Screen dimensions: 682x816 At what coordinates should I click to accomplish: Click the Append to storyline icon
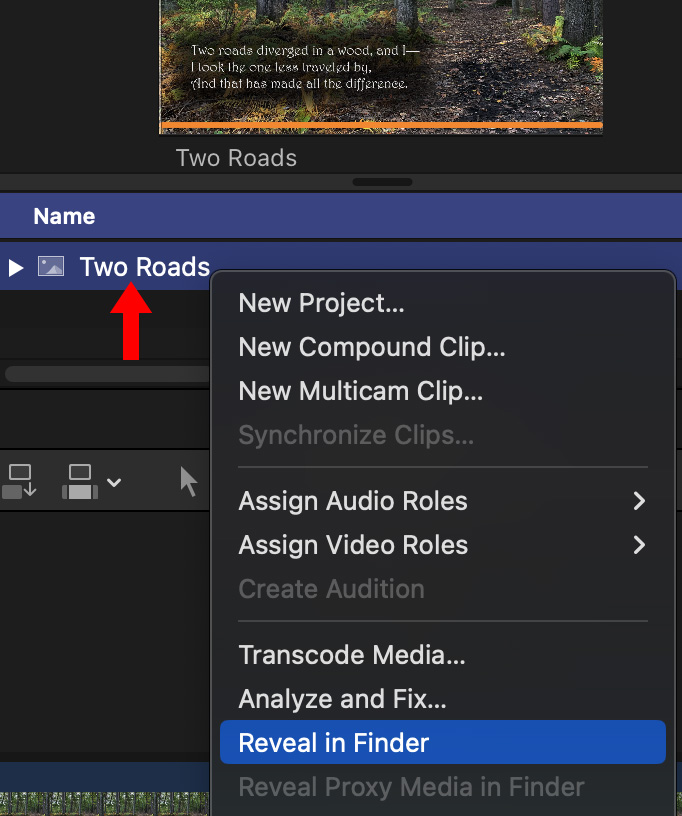pyautogui.click(x=20, y=481)
